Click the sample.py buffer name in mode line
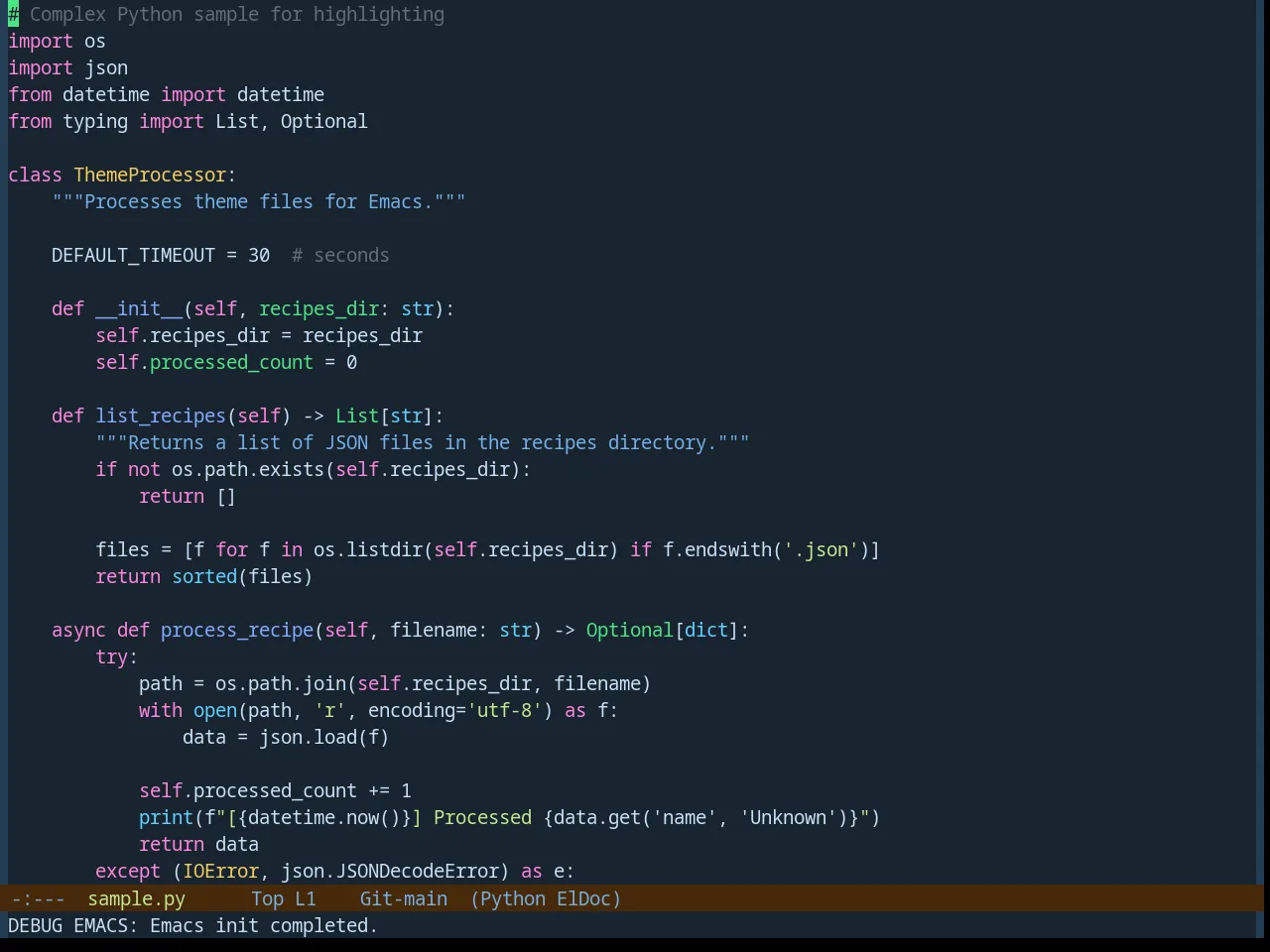 [x=136, y=898]
